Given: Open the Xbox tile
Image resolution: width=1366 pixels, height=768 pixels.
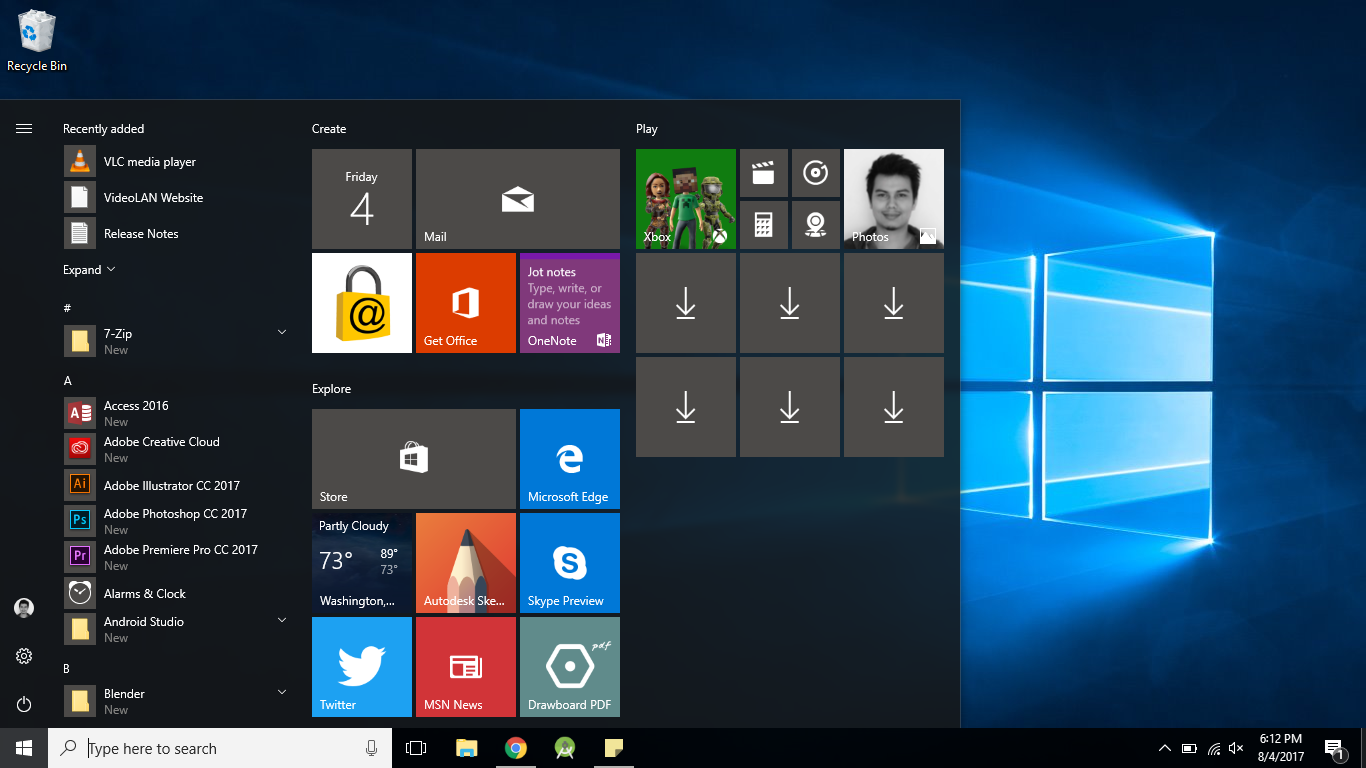Looking at the screenshot, I should [686, 199].
